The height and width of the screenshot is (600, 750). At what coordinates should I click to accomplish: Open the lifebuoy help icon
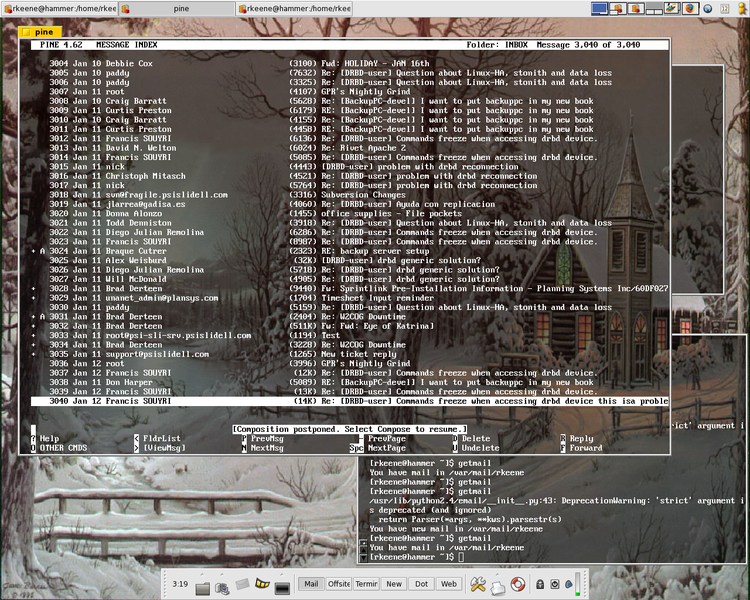point(518,584)
